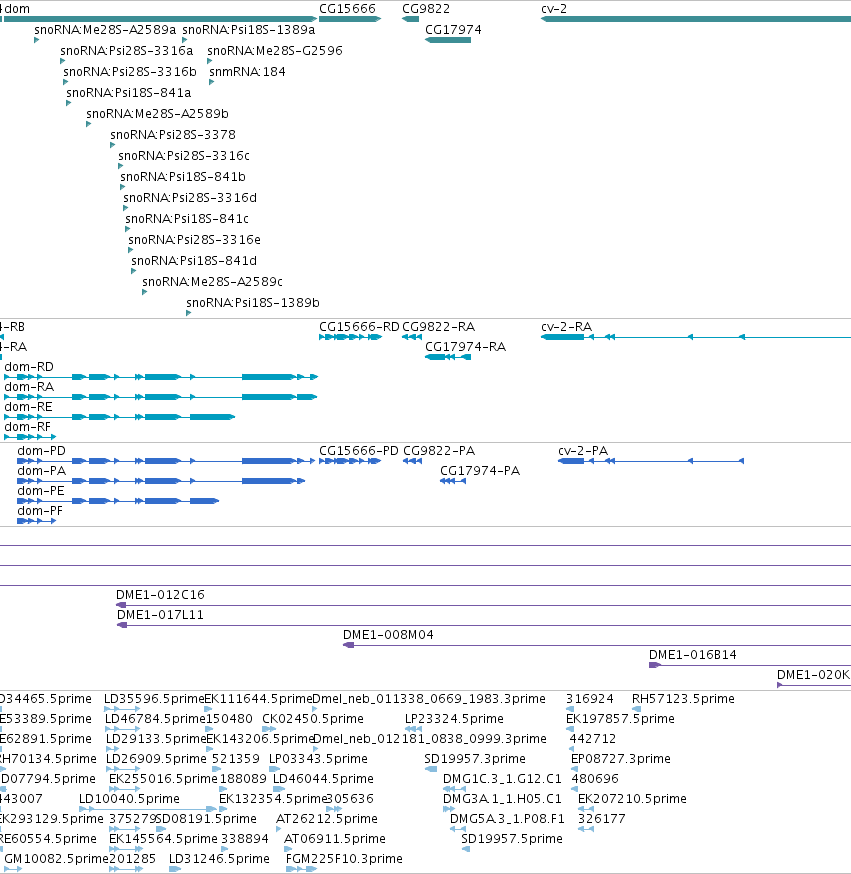This screenshot has width=851, height=874.
Task: Open the dom-PF protein feature
Action: [x=36, y=521]
